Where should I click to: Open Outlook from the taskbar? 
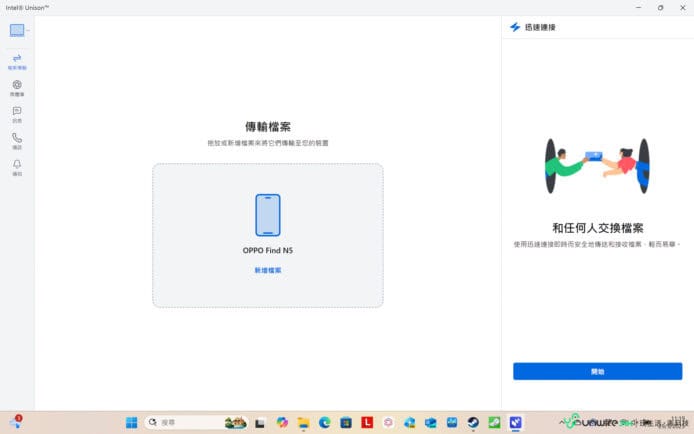(x=431, y=422)
